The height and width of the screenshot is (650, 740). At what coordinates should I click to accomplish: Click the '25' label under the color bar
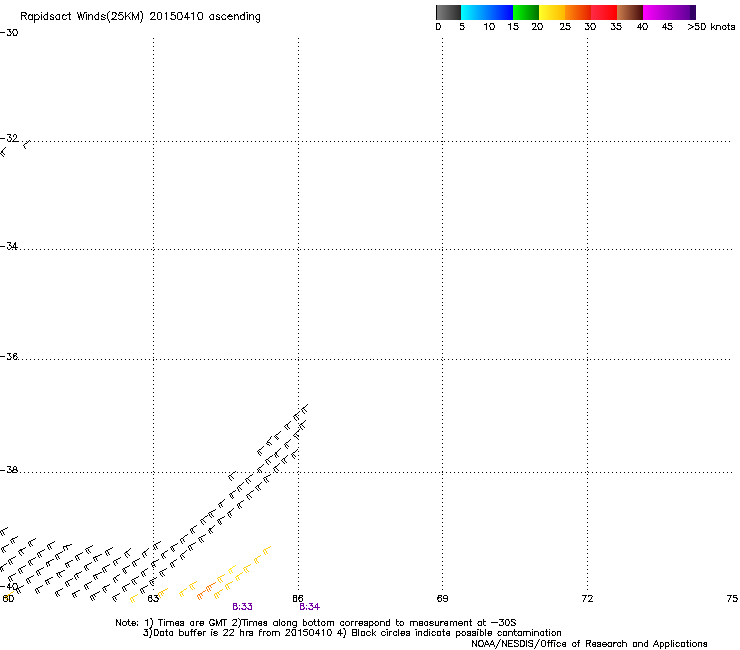click(565, 27)
